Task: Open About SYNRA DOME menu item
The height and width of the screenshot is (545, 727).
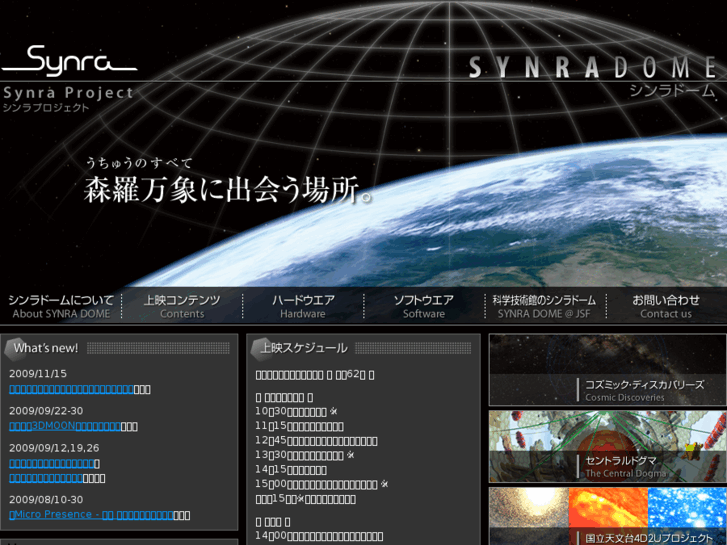Action: (x=61, y=307)
